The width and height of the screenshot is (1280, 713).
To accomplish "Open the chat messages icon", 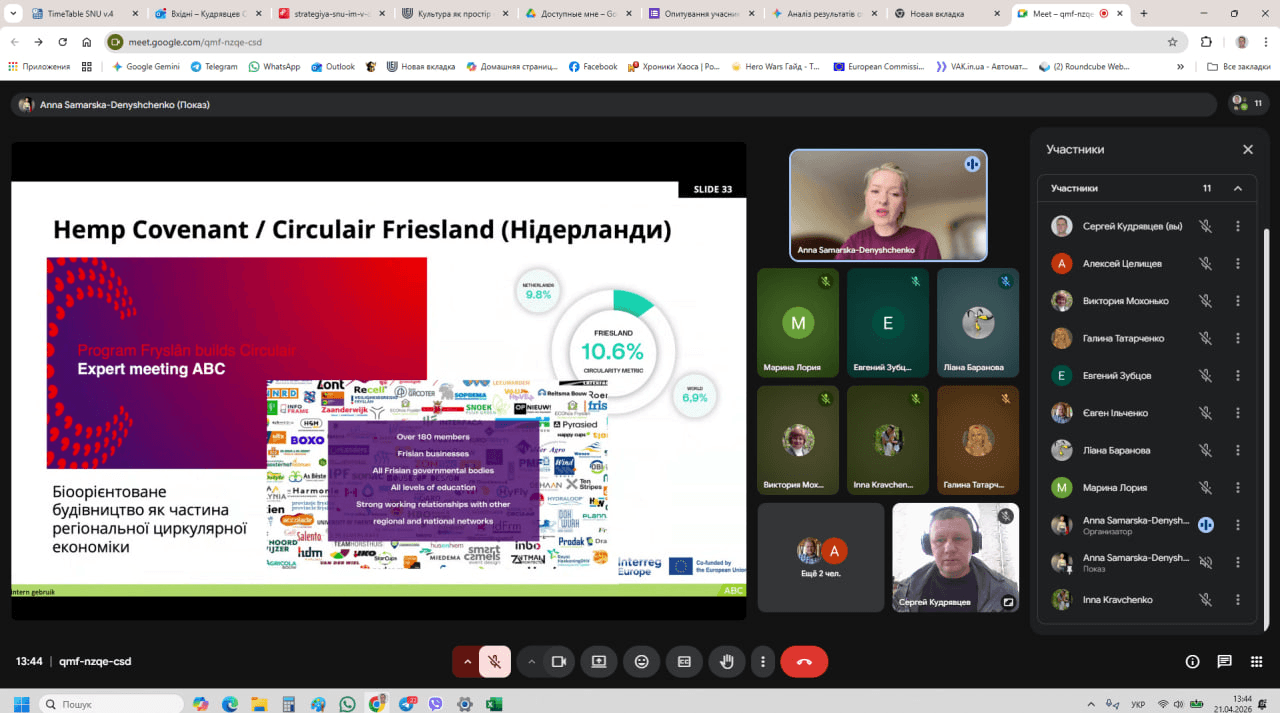I will tap(1224, 661).
